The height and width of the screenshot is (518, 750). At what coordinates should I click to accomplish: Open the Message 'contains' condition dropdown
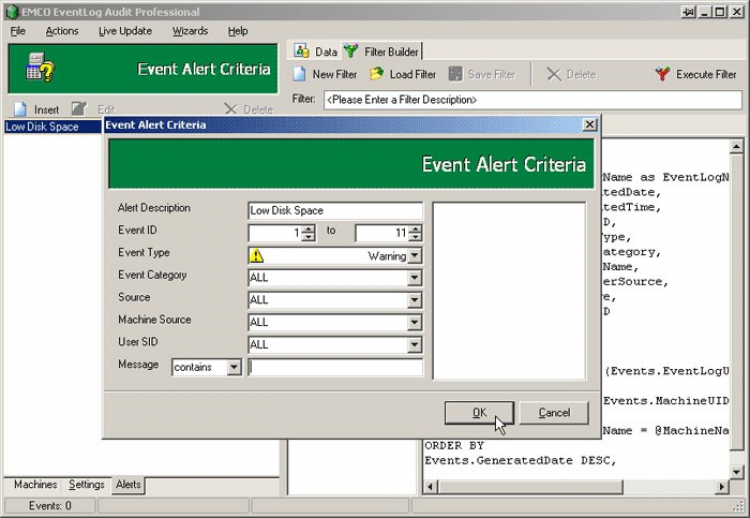pos(234,367)
